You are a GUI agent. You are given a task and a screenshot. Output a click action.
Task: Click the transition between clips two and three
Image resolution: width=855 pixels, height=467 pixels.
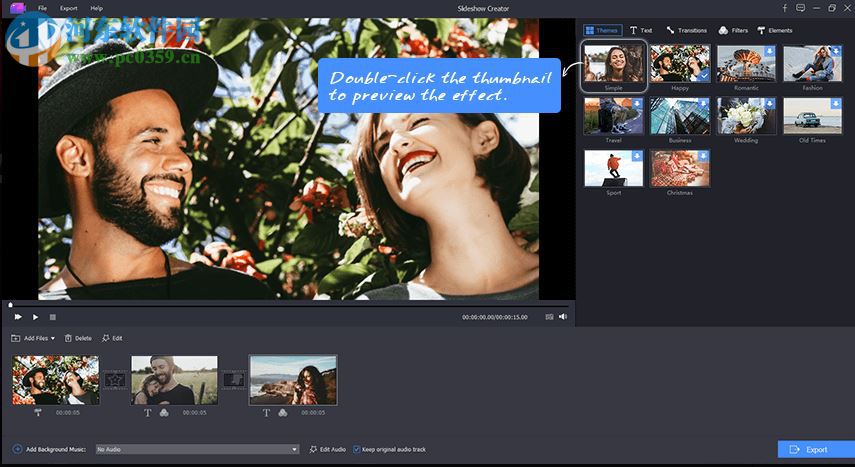coord(234,380)
